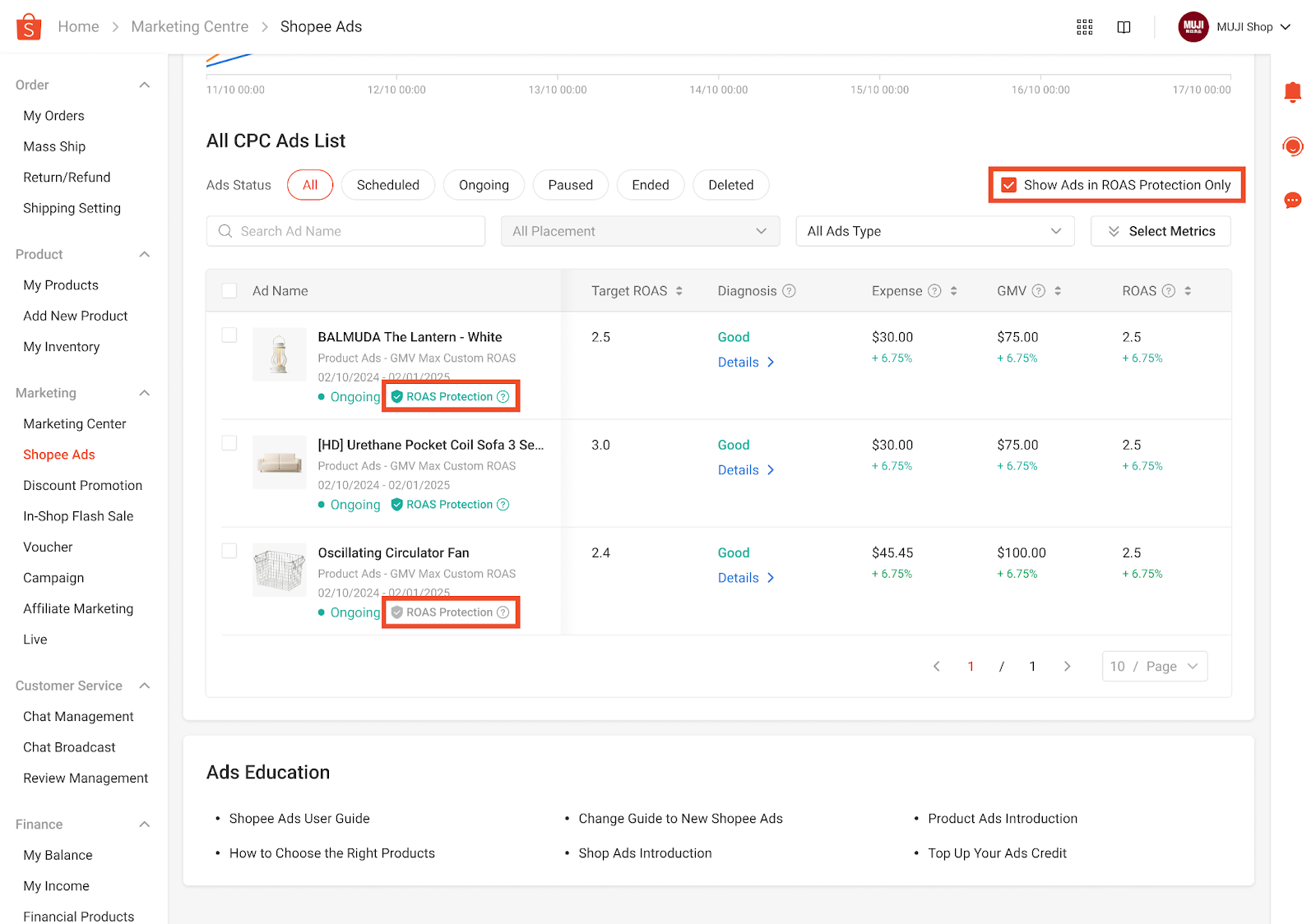Collapse the Marketing sidebar section

click(145, 394)
